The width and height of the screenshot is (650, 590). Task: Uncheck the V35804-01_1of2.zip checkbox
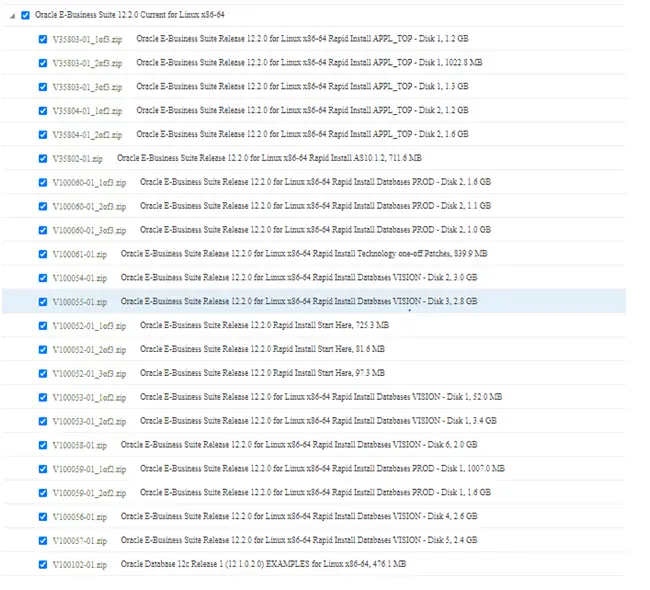click(x=43, y=111)
